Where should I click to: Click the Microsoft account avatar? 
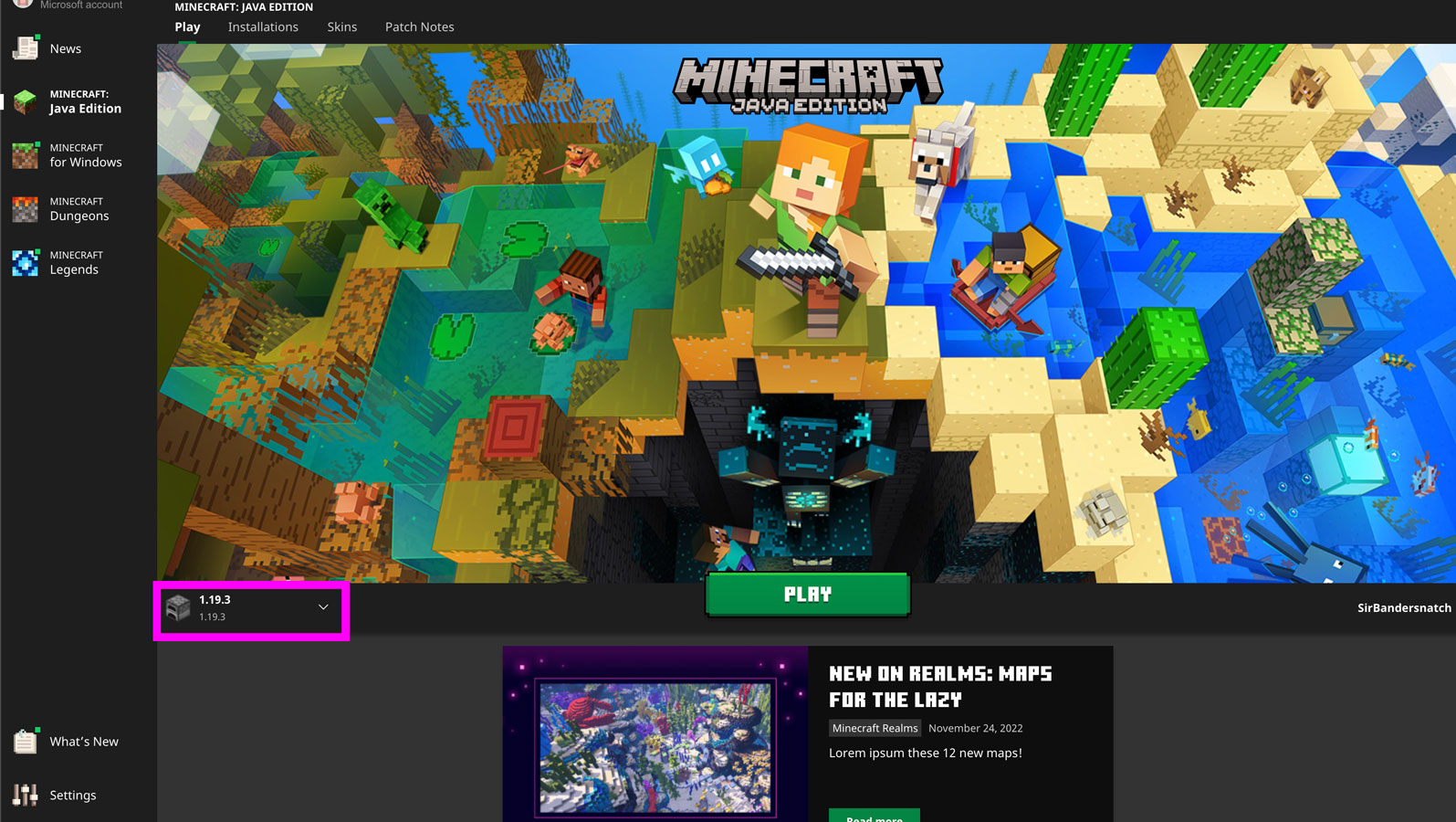click(23, 4)
